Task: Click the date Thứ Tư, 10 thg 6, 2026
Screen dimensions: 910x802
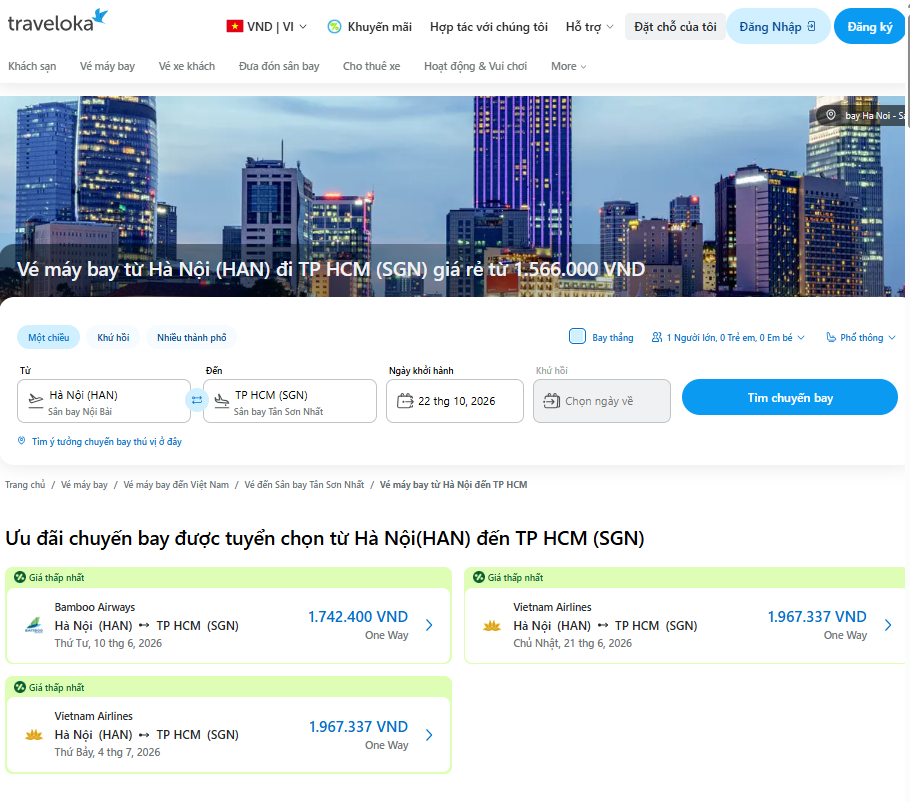Action: click(x=108, y=643)
